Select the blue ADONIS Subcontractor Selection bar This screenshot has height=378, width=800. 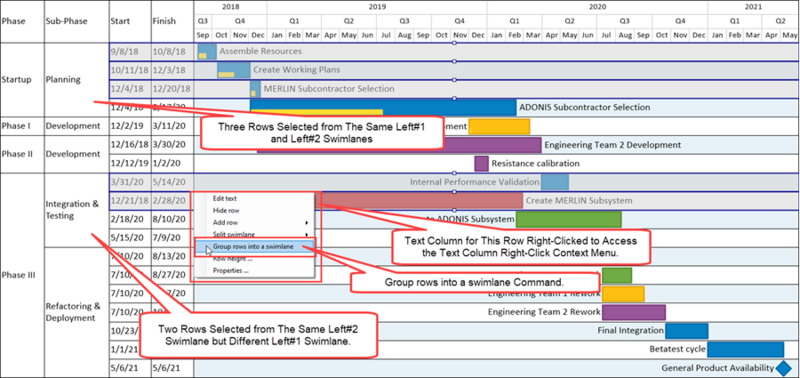[x=383, y=108]
